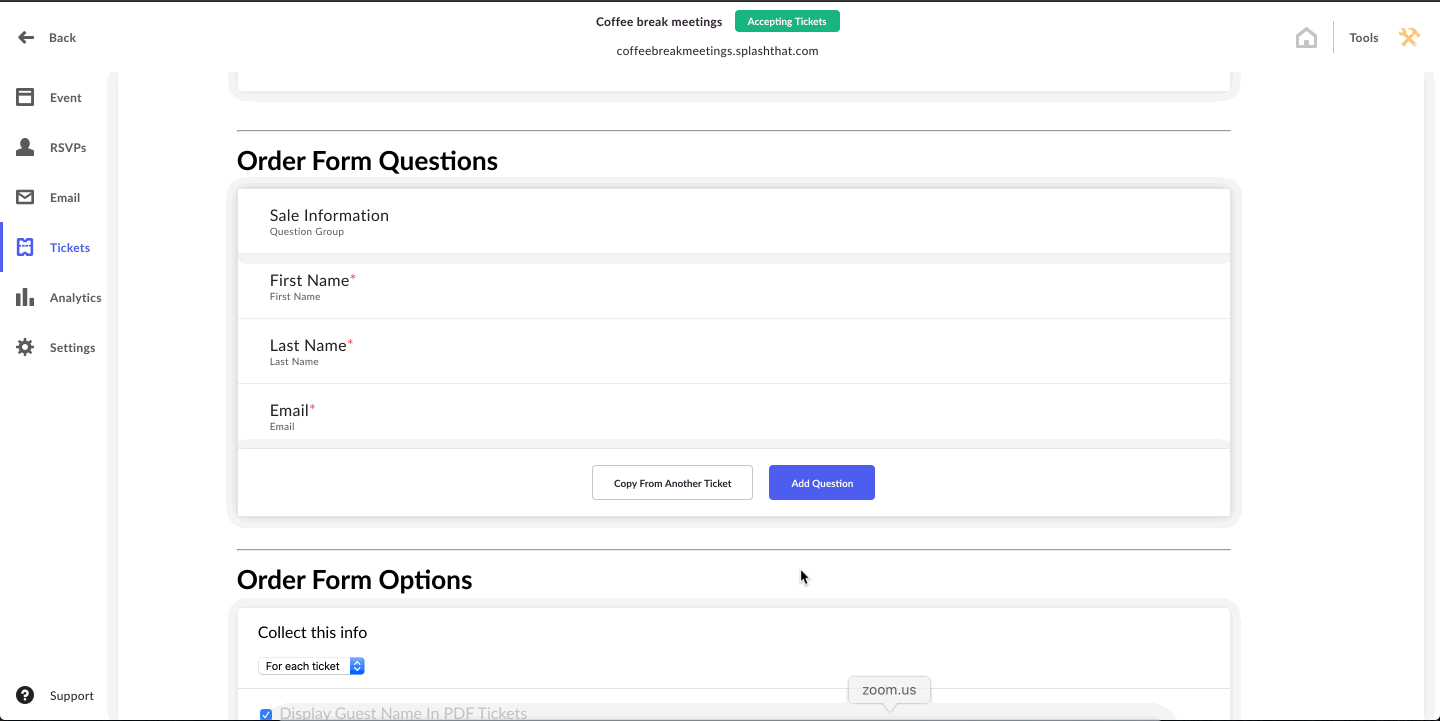This screenshot has height=721, width=1440.
Task: Click the Support question mark icon
Action: click(x=25, y=695)
